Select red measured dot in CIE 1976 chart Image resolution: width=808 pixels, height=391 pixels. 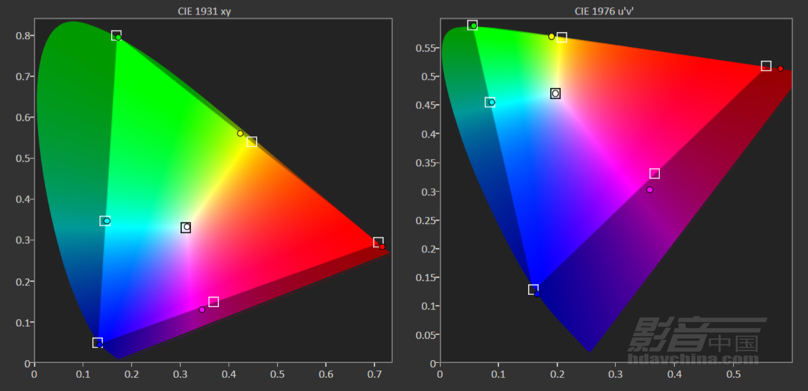781,69
